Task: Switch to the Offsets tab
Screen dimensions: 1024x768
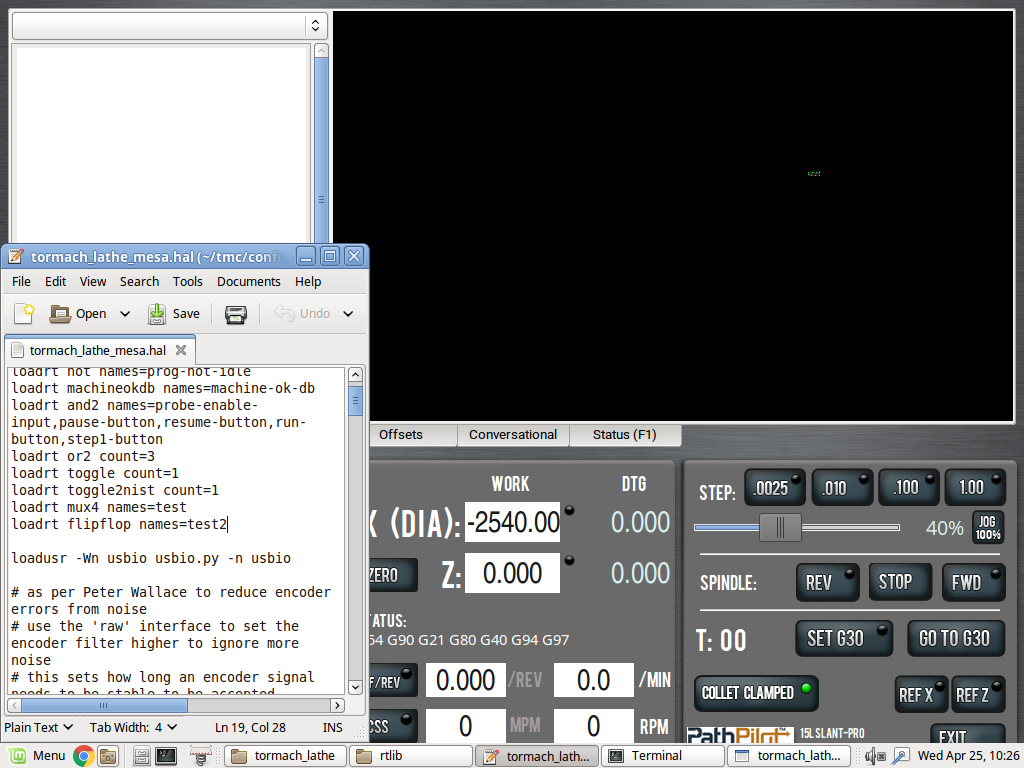Action: [x=400, y=434]
